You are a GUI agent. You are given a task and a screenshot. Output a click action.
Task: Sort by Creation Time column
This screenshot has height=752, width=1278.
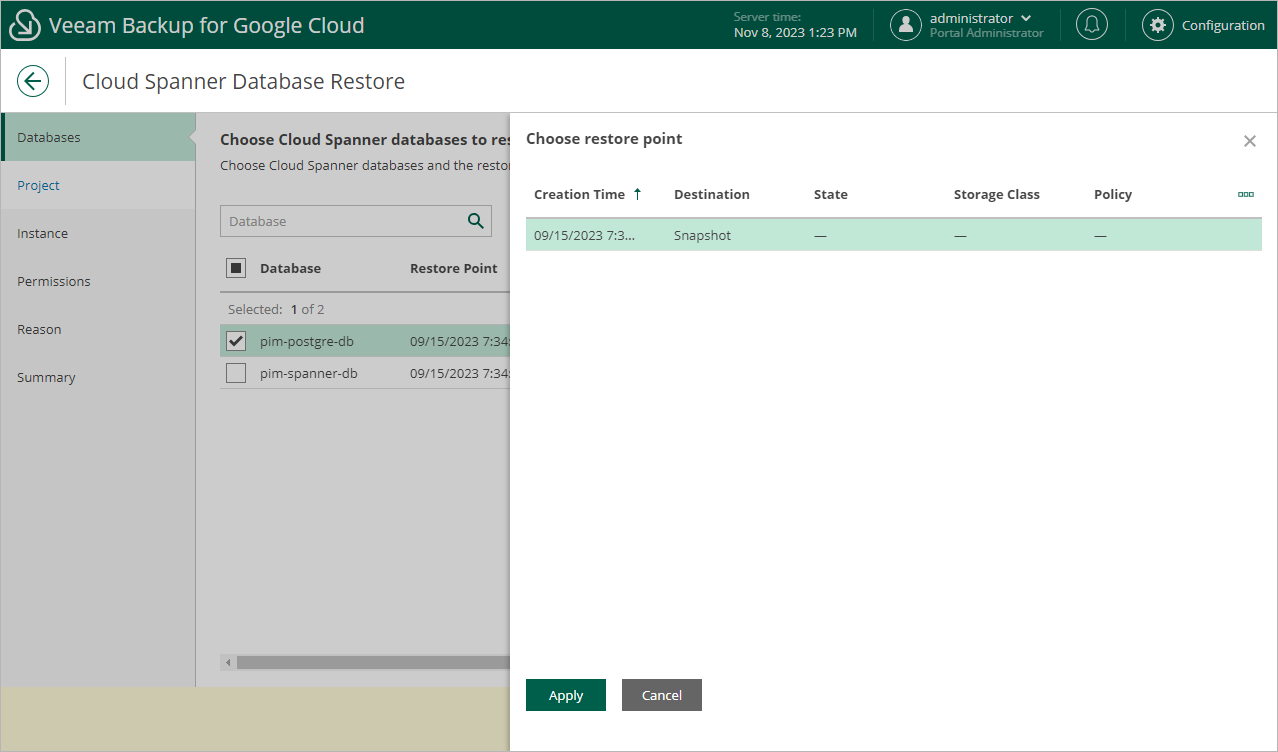580,194
